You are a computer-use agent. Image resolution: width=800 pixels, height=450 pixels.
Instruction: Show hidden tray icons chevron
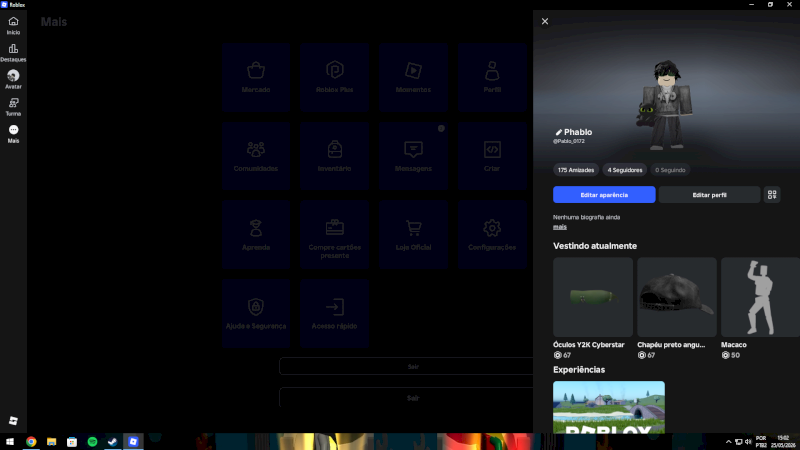729,442
